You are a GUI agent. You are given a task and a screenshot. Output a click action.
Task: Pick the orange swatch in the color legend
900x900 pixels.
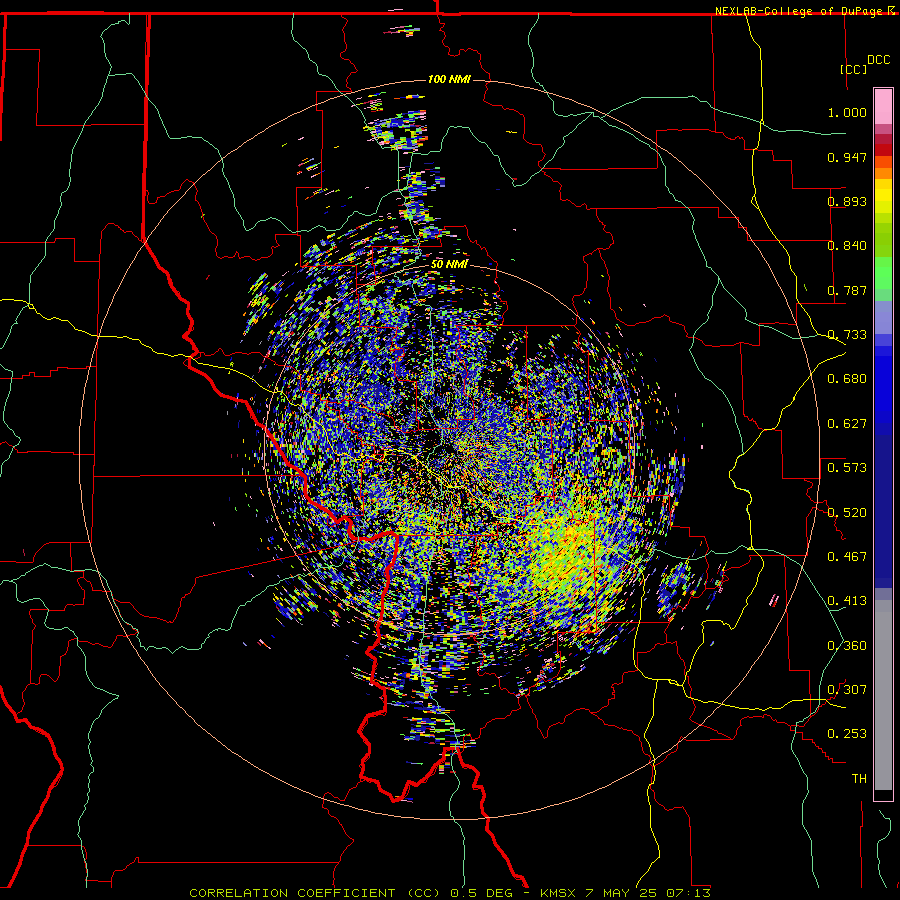pyautogui.click(x=883, y=173)
